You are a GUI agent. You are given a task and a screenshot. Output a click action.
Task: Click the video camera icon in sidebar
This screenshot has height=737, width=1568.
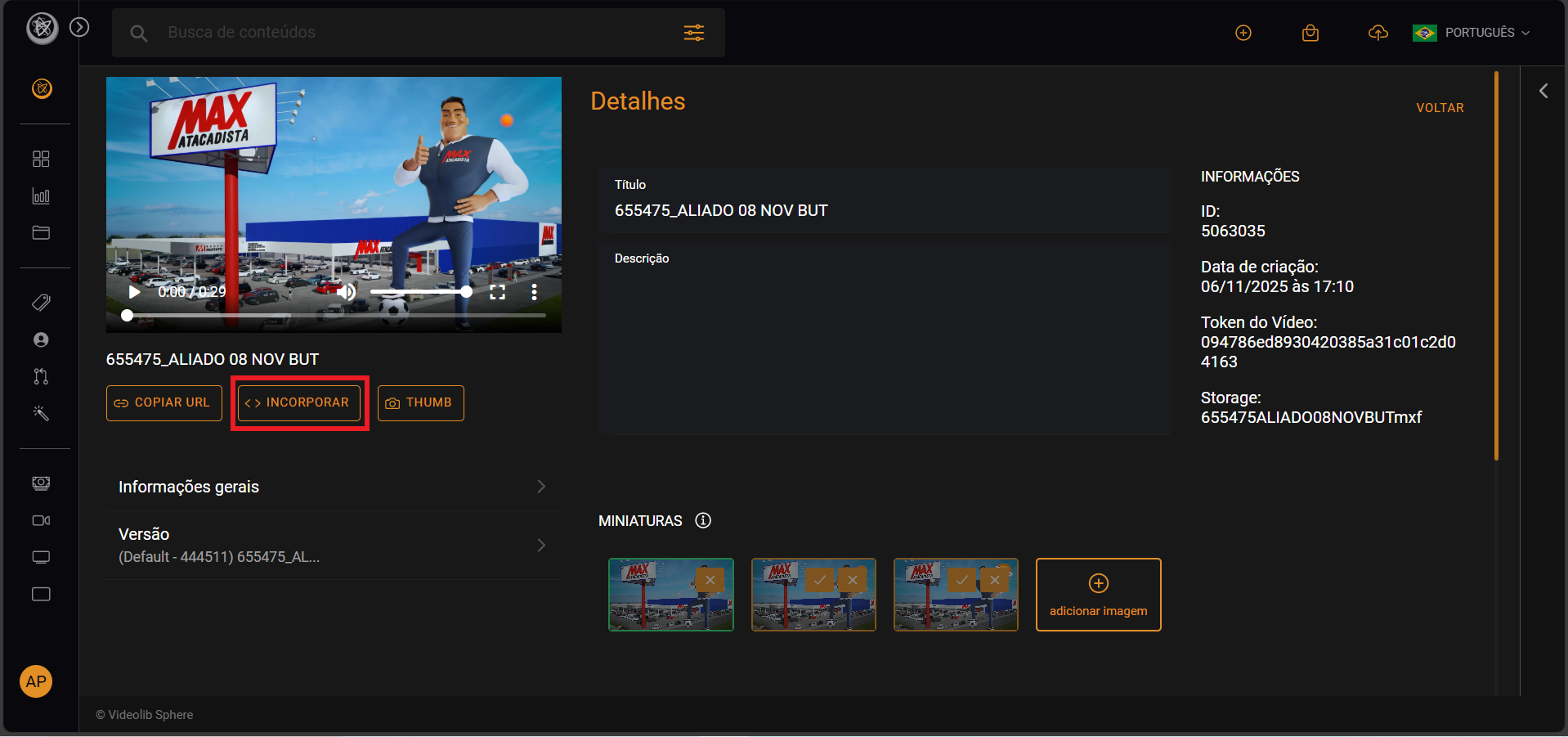[41, 520]
